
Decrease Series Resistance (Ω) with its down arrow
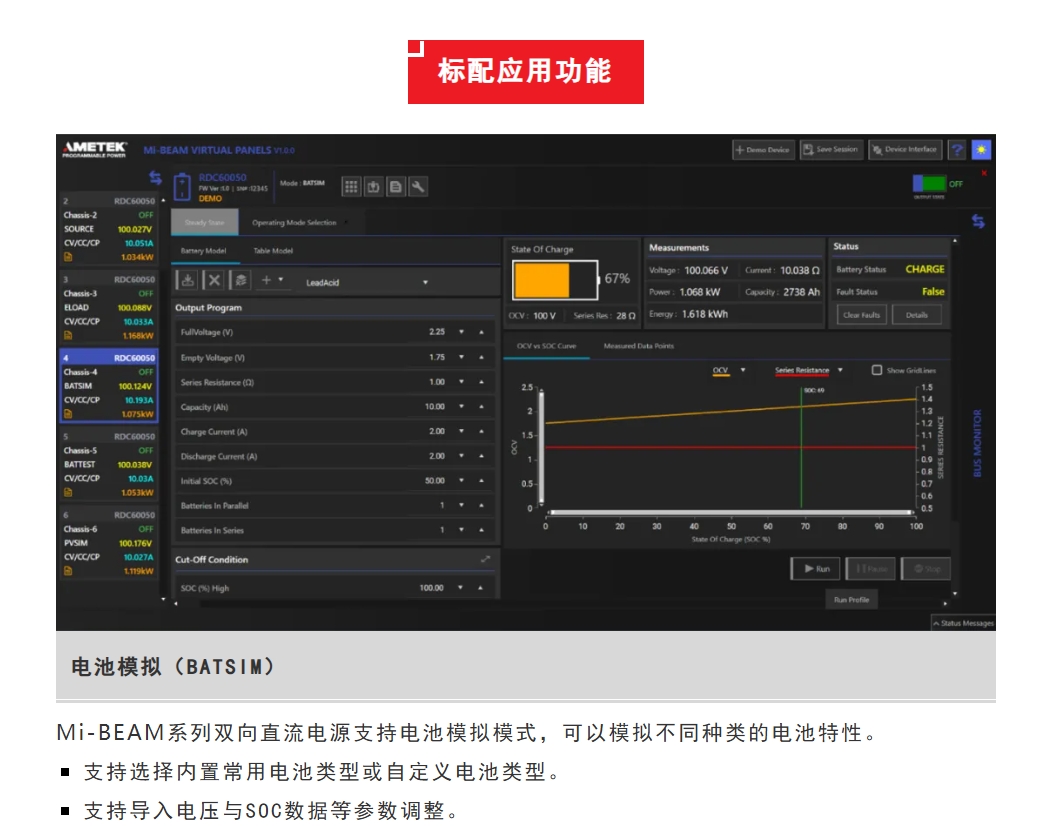[x=461, y=382]
